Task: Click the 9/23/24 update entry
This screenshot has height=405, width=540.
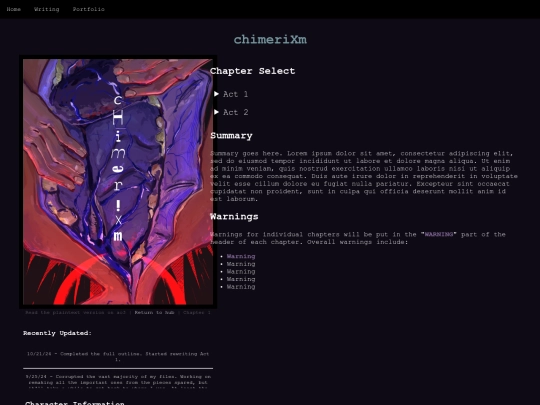Action: [118, 382]
